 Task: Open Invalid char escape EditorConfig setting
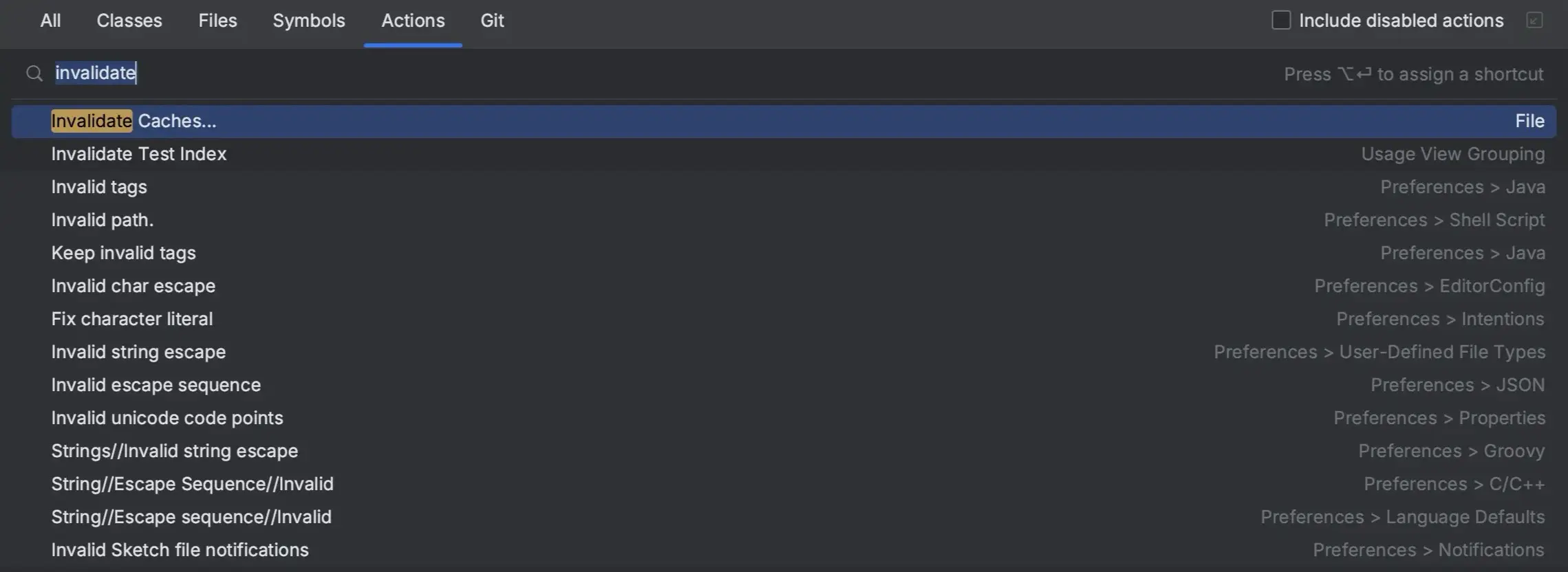pos(133,285)
